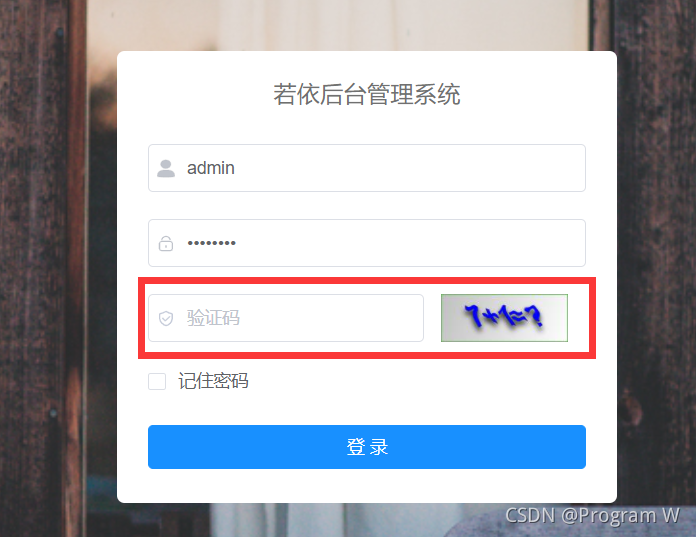
Task: Focus the masked password input field
Action: (x=367, y=243)
